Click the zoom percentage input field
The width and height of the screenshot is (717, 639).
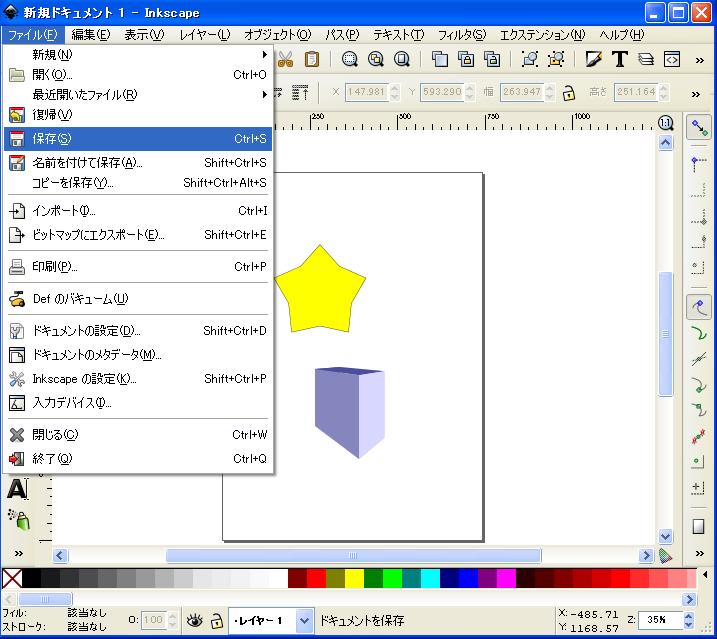pyautogui.click(x=657, y=620)
